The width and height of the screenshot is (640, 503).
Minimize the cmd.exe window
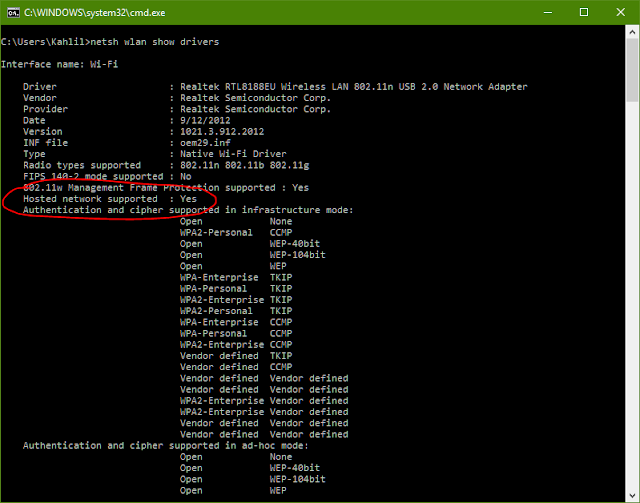tap(548, 12)
